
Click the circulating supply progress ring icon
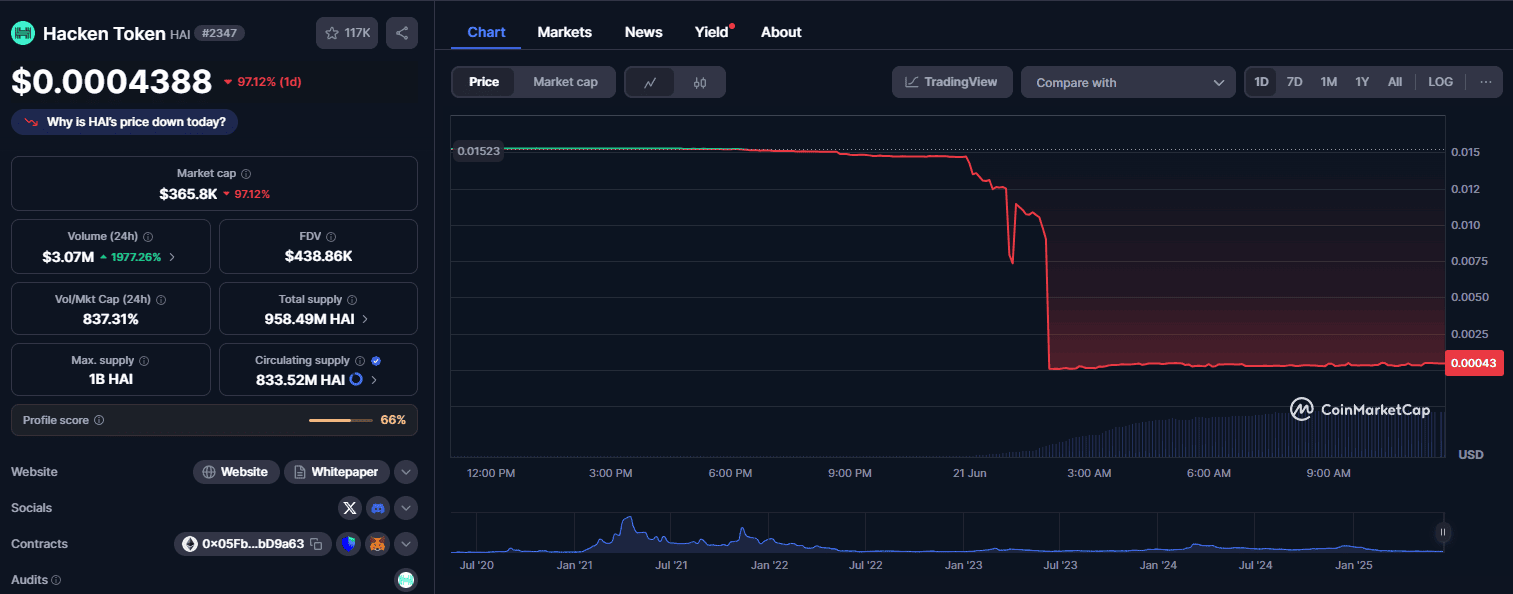pyautogui.click(x=356, y=380)
